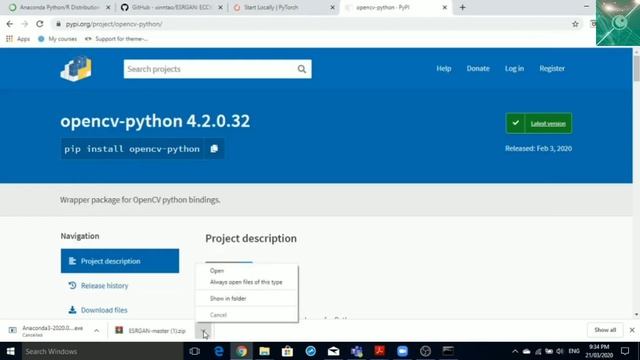640x360 pixels.
Task: Open the Windows Start menu
Action: (11, 351)
